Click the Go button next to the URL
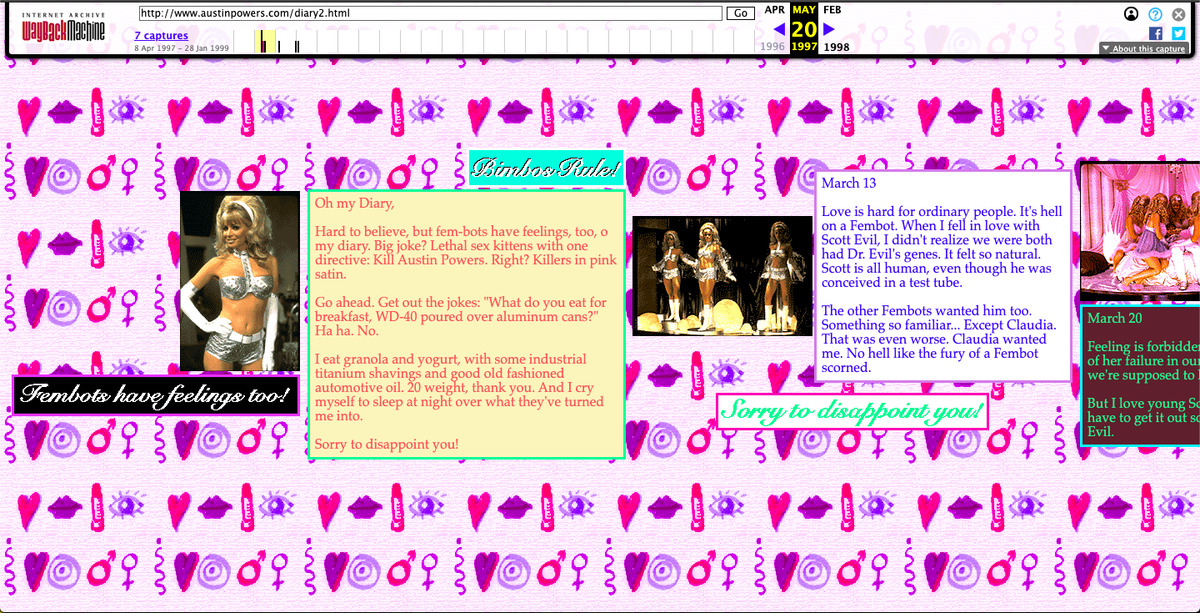 [x=741, y=14]
